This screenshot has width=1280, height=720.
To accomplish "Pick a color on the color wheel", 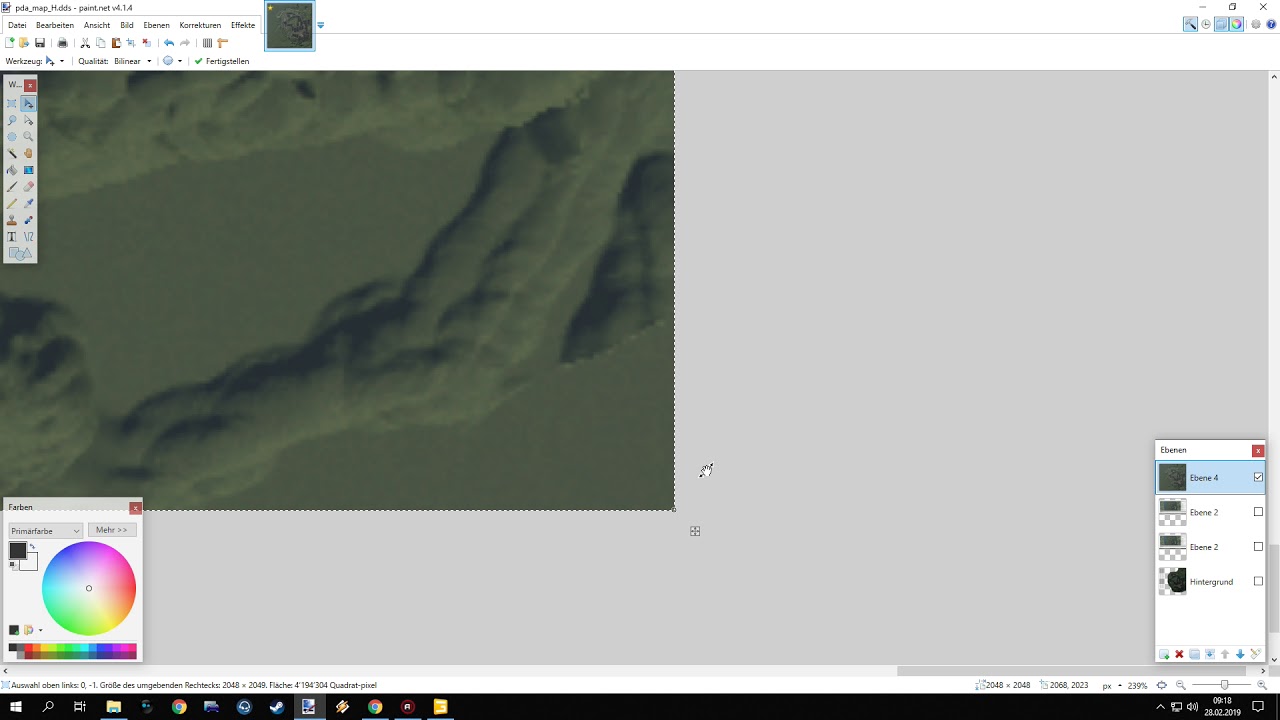I will [89, 588].
